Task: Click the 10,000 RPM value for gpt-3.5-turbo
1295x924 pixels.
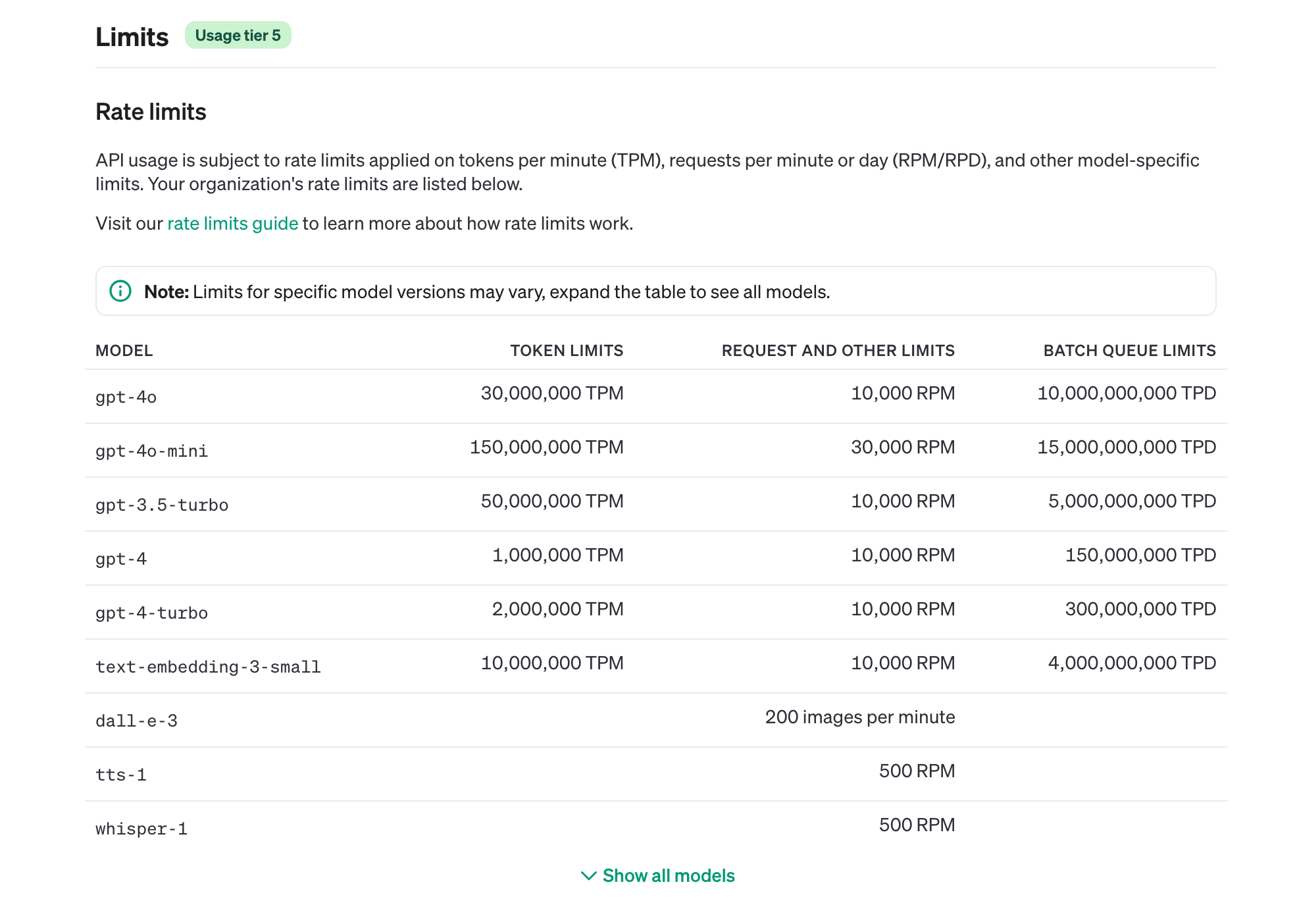Action: [x=903, y=501]
